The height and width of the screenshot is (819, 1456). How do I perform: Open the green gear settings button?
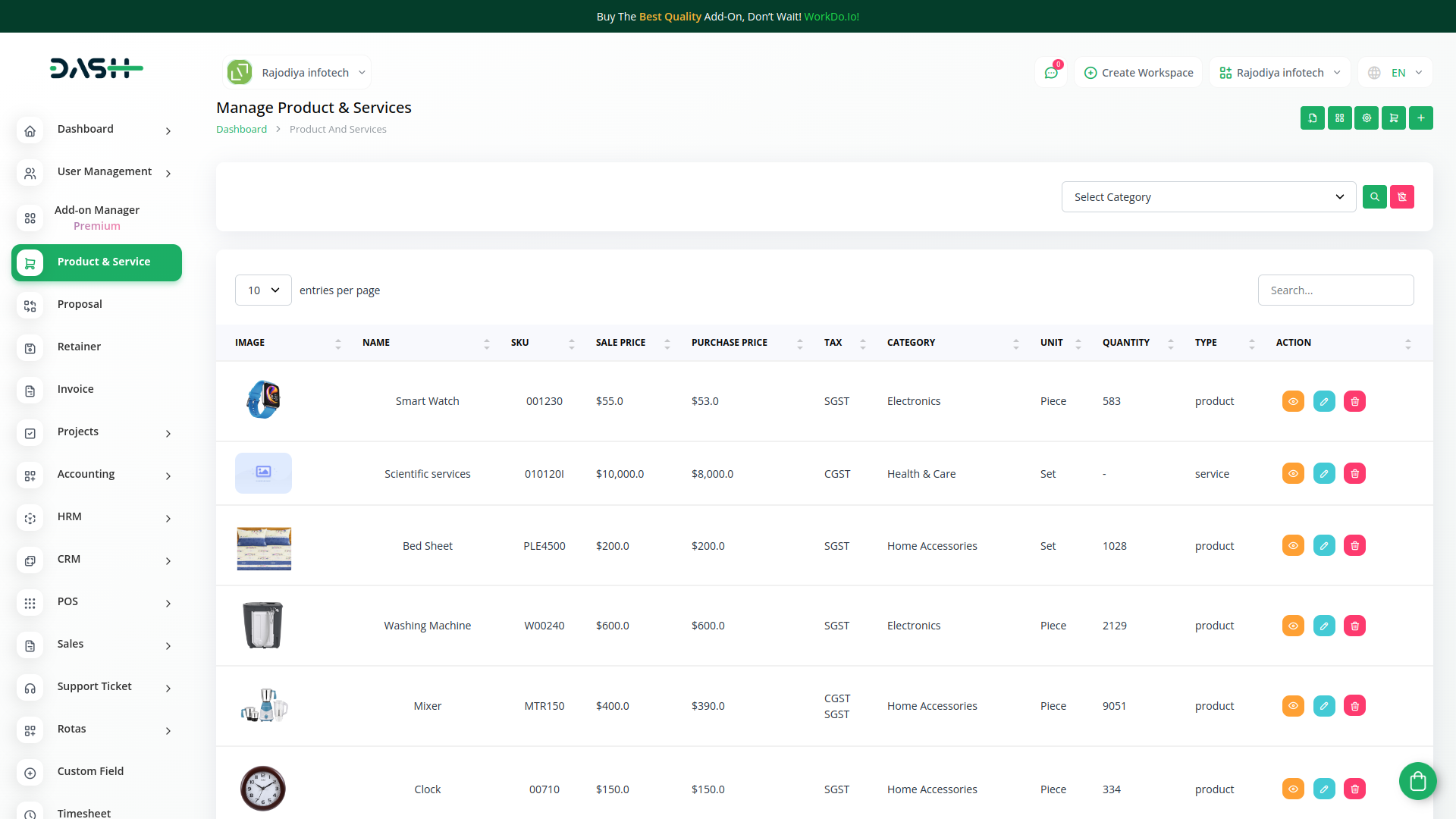click(x=1367, y=118)
